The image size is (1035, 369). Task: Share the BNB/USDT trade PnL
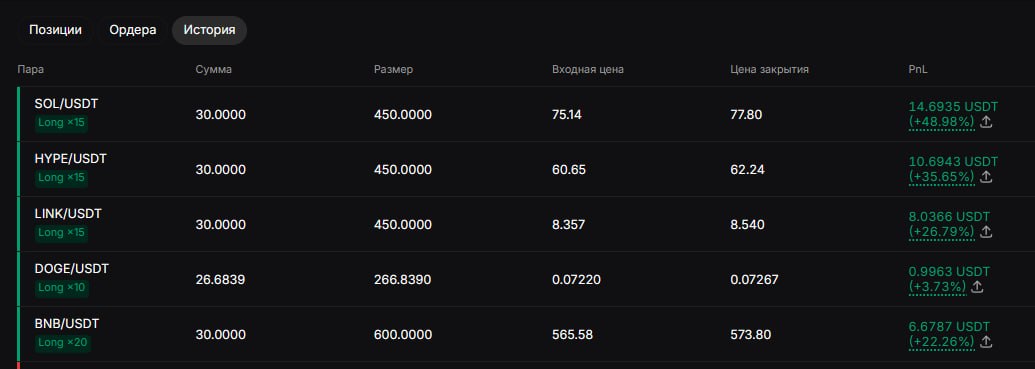click(x=985, y=342)
